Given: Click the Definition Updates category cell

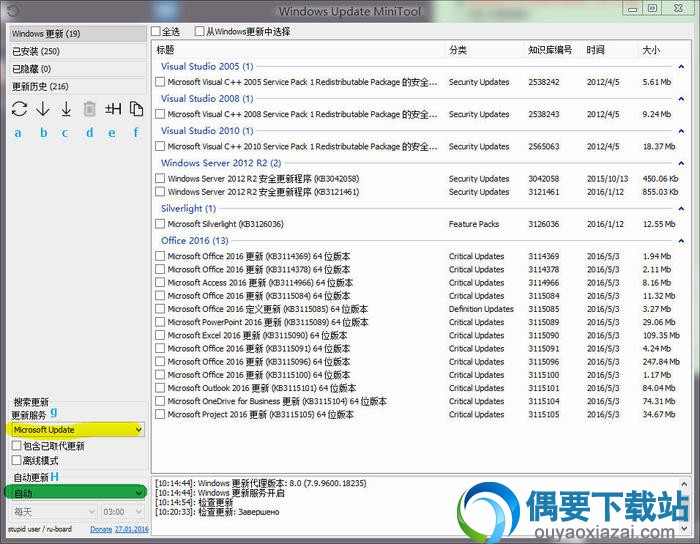Looking at the screenshot, I should (x=481, y=309).
